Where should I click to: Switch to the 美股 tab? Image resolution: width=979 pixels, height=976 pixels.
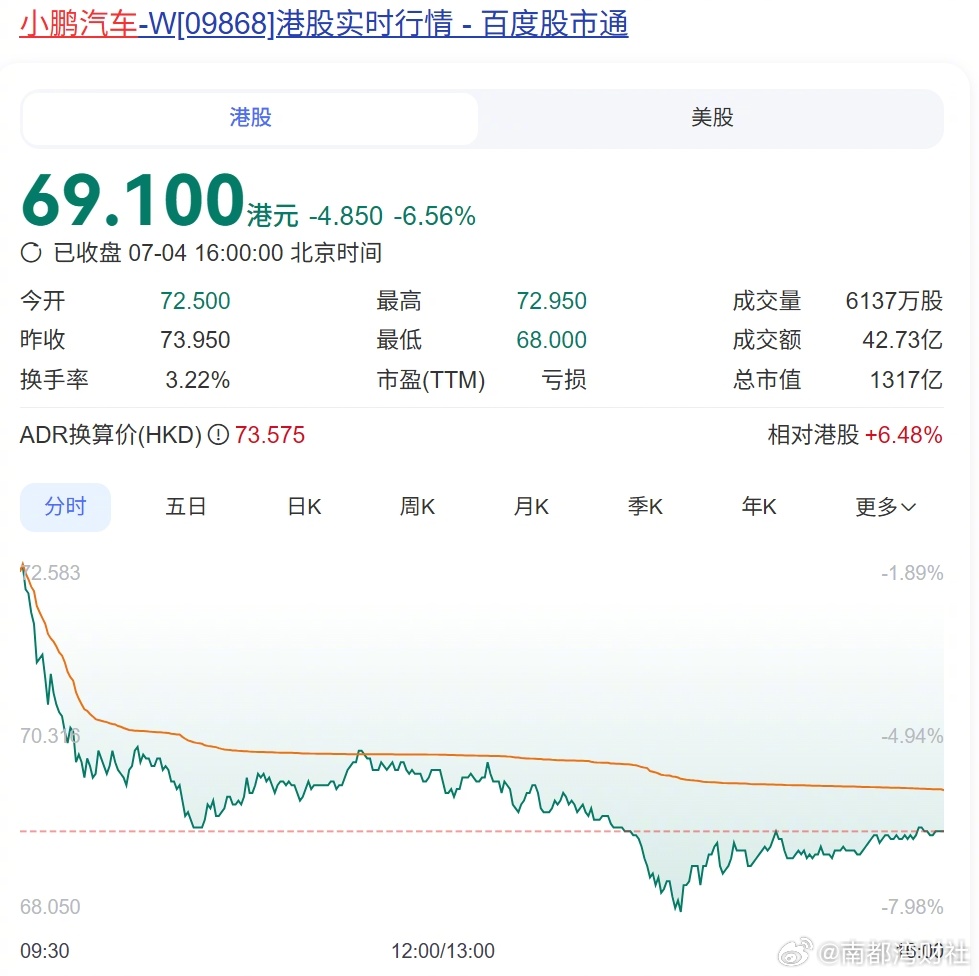pyautogui.click(x=712, y=118)
